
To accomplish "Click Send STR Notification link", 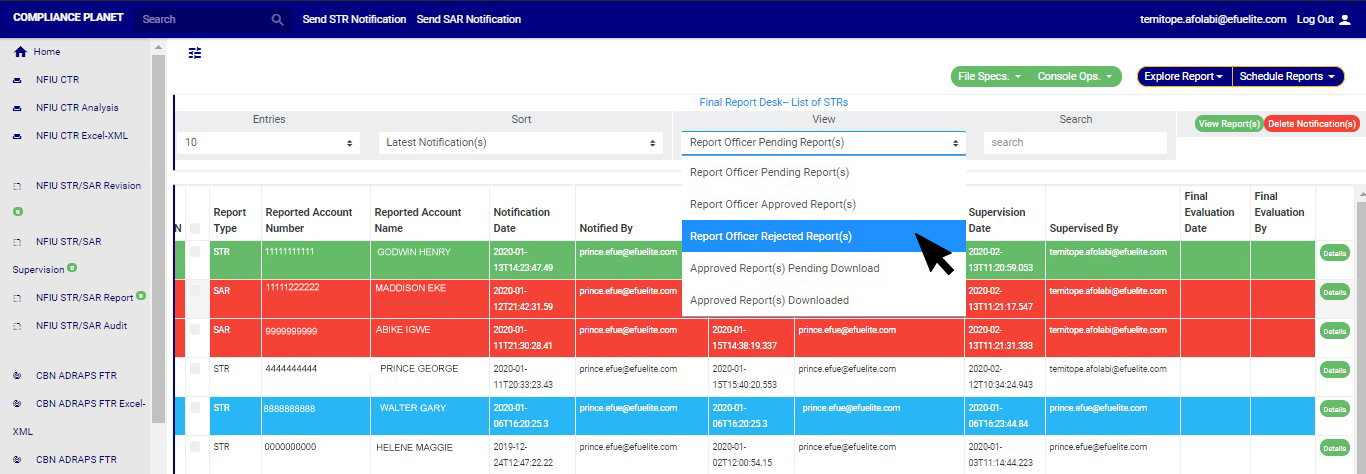I will click(x=354, y=20).
